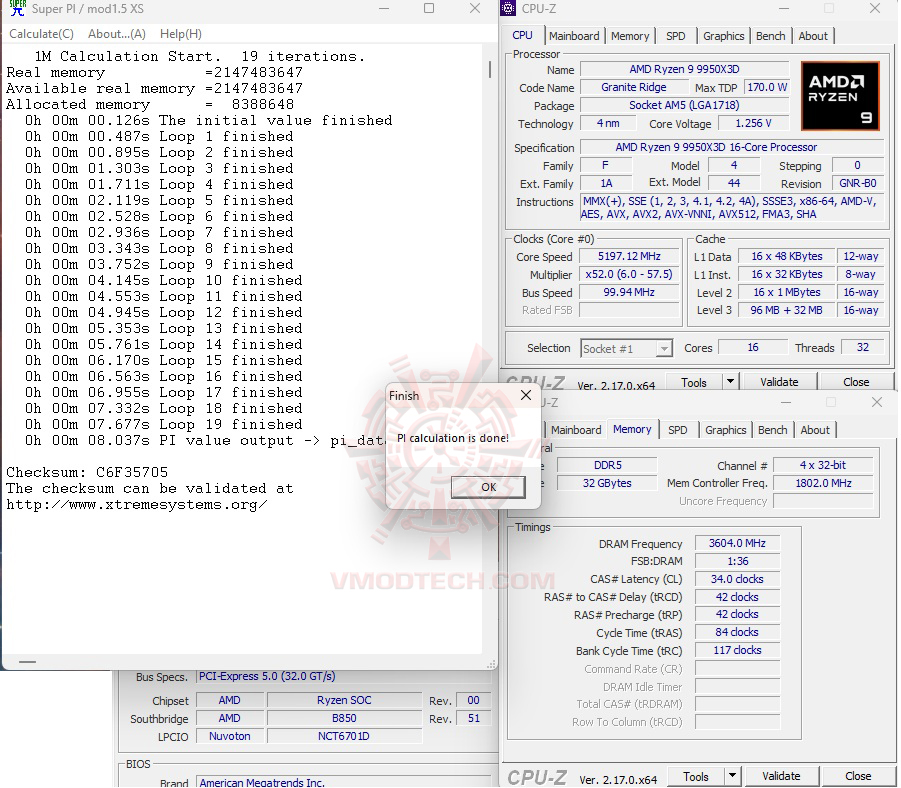901x788 pixels.
Task: Expand Tools dropdown arrow in top CPU-Z window
Action: (730, 382)
